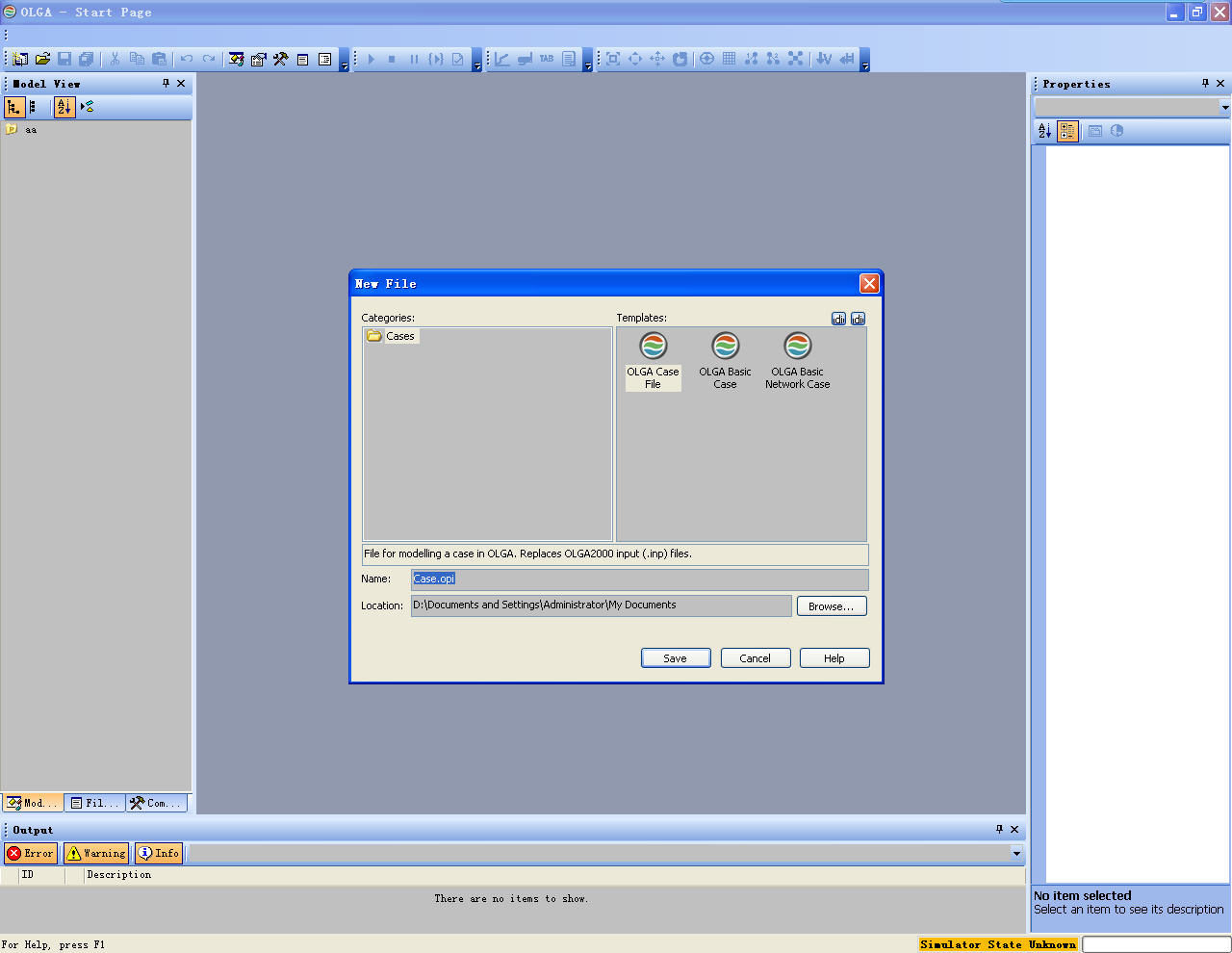This screenshot has width=1232, height=953.
Task: Close the Output panel
Action: tap(1014, 829)
